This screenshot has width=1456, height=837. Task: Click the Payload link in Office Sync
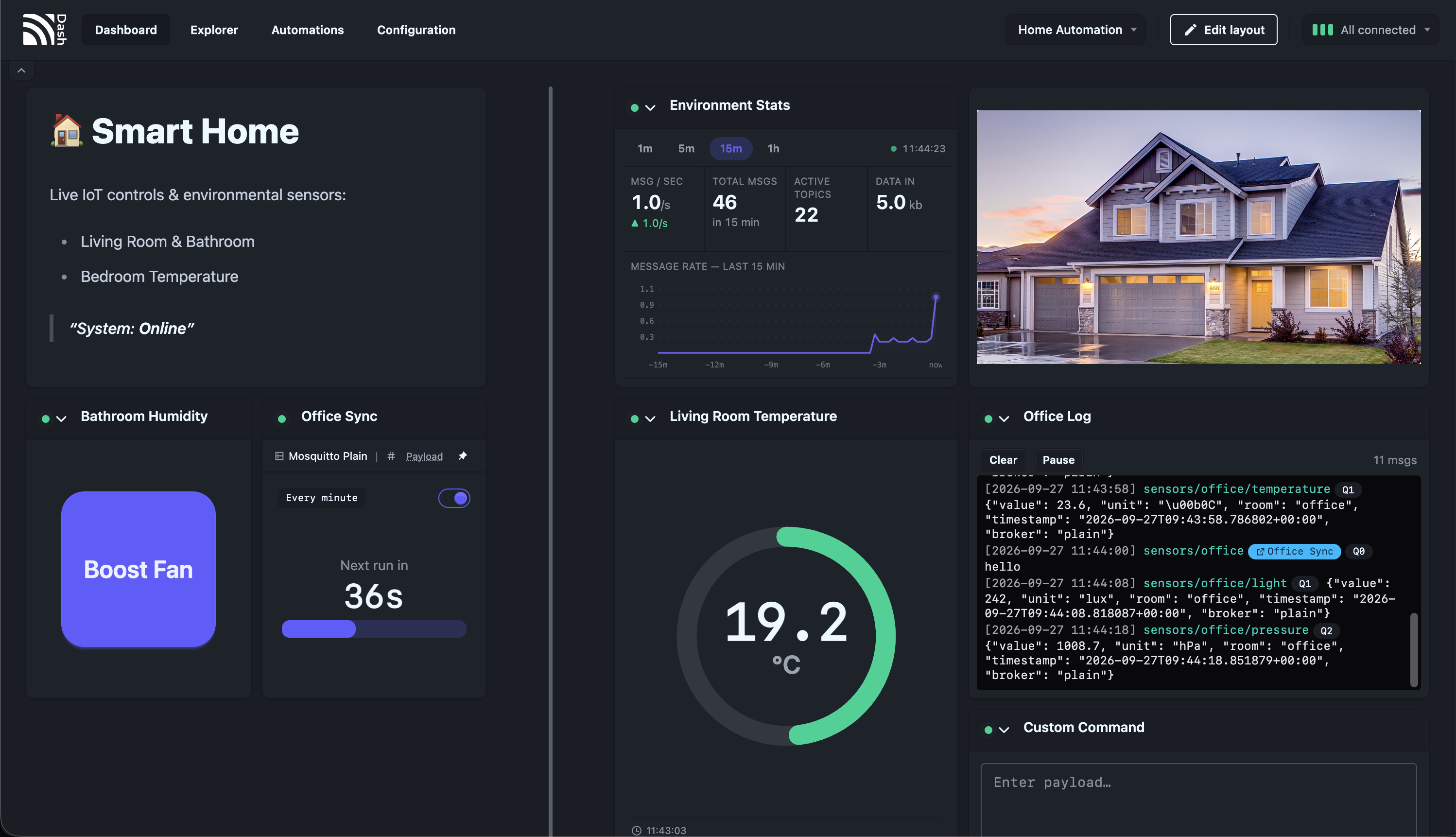click(x=424, y=456)
